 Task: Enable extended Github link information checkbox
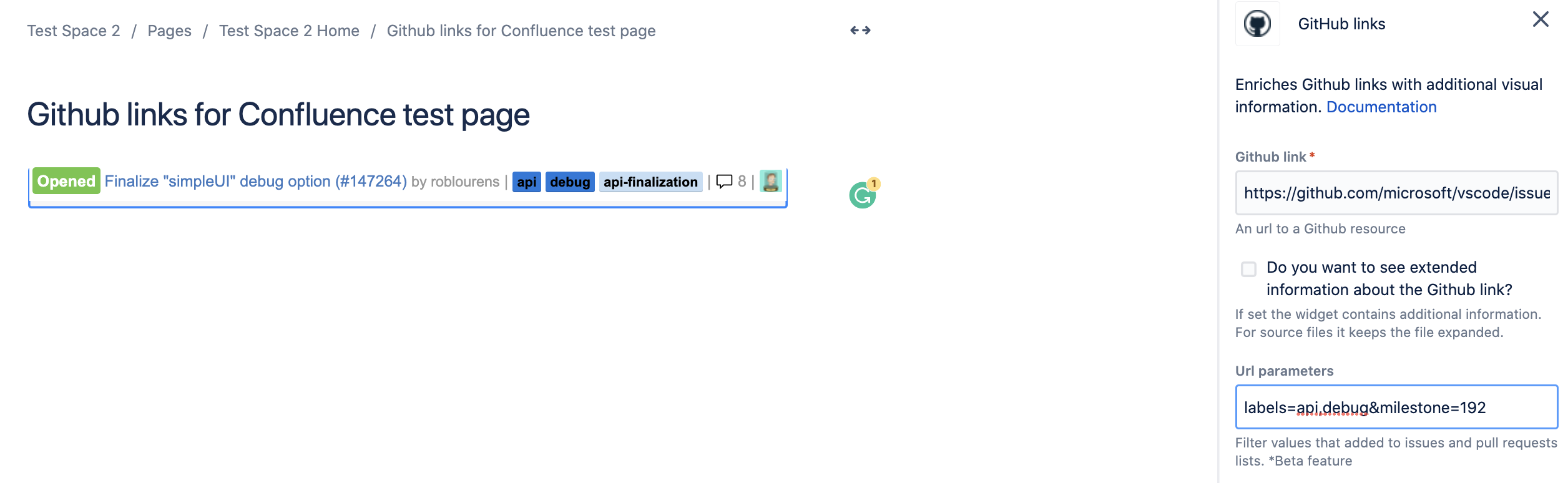[x=1248, y=269]
